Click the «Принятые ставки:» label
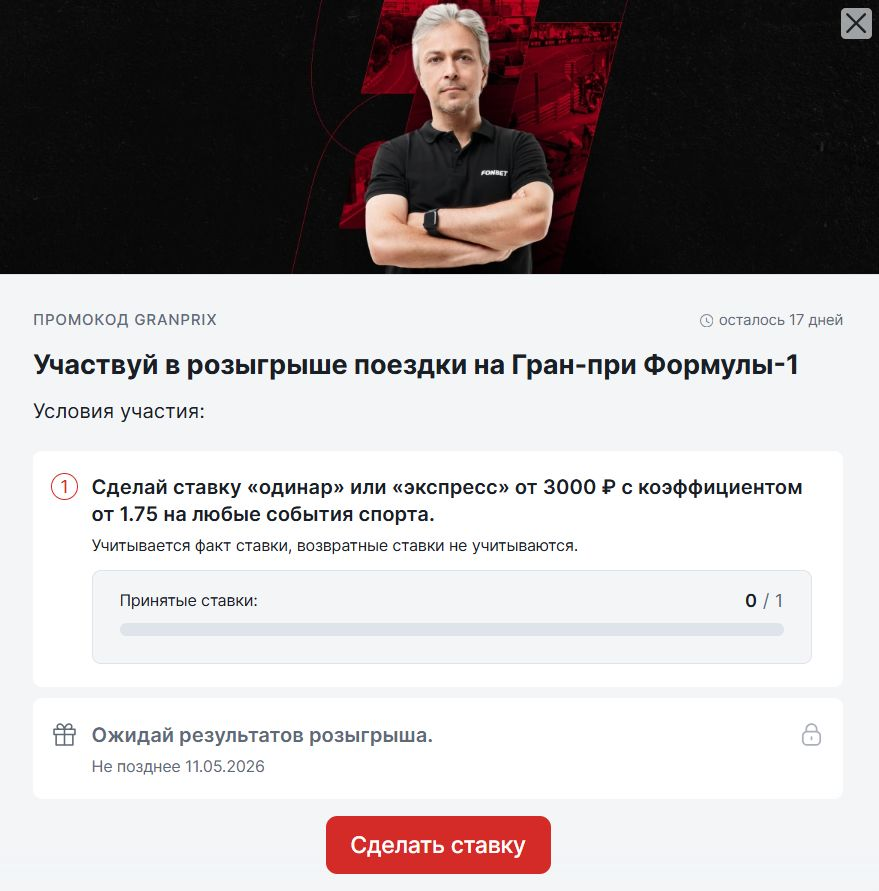This screenshot has height=891, width=879. [189, 601]
